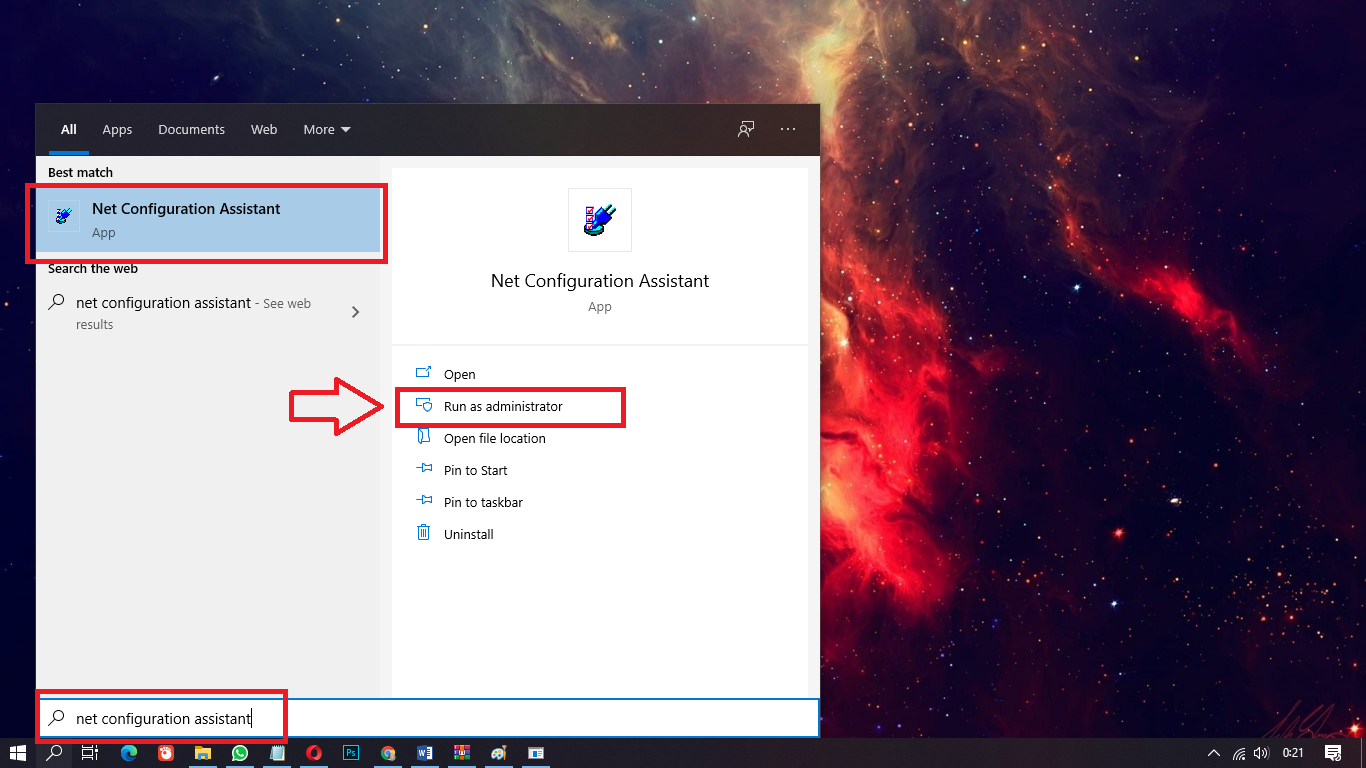Screen dimensions: 1366x768
Task: Open WinRAR from the taskbar
Action: (x=462, y=753)
